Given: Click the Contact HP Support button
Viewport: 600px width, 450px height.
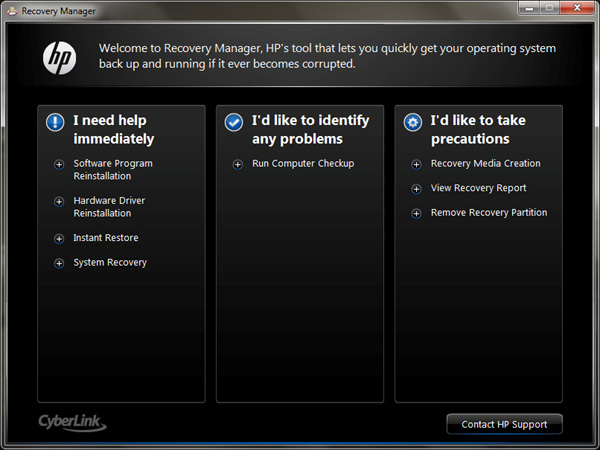Looking at the screenshot, I should [x=504, y=424].
